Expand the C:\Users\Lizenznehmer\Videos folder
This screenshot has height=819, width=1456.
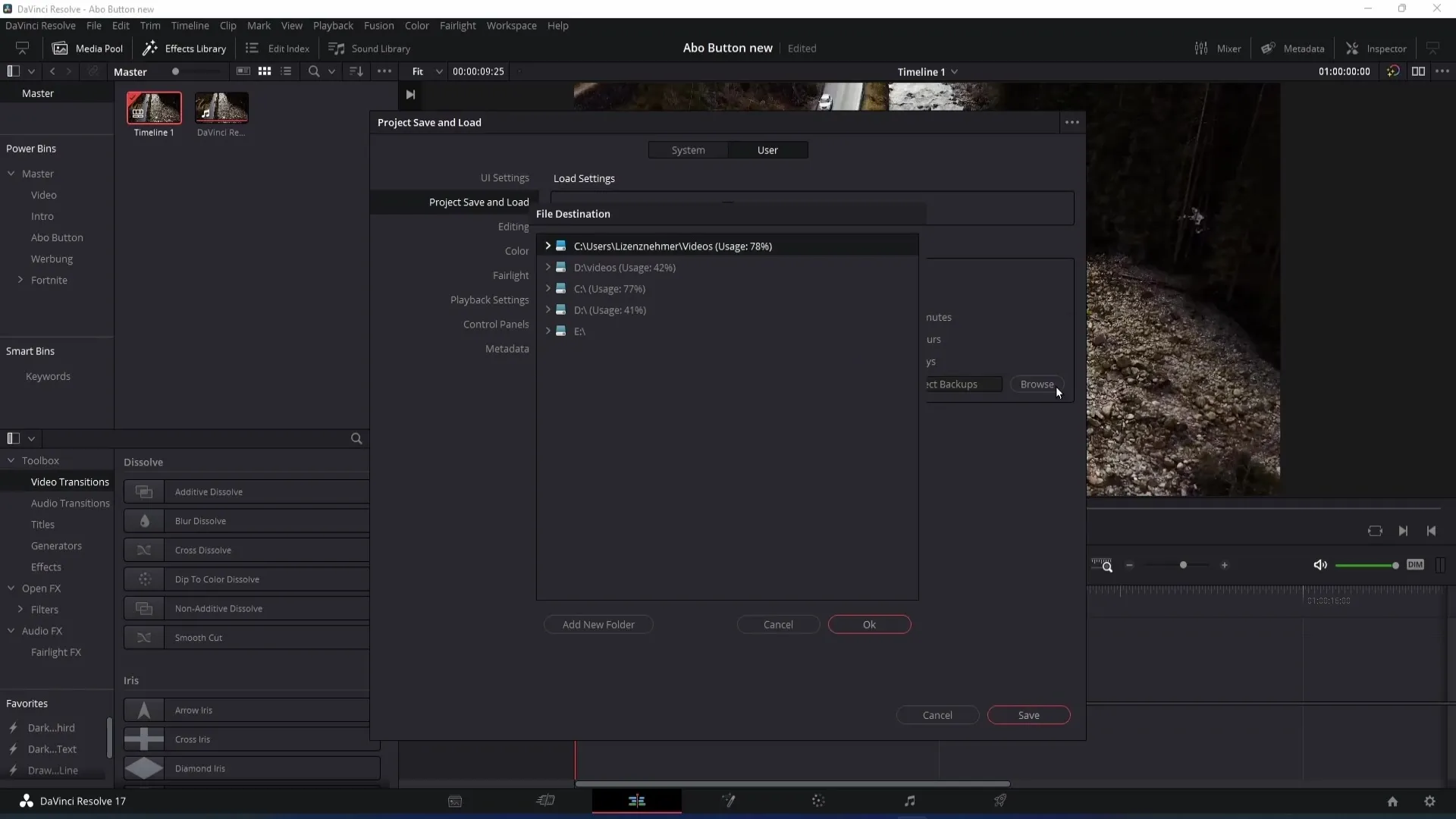tap(547, 245)
